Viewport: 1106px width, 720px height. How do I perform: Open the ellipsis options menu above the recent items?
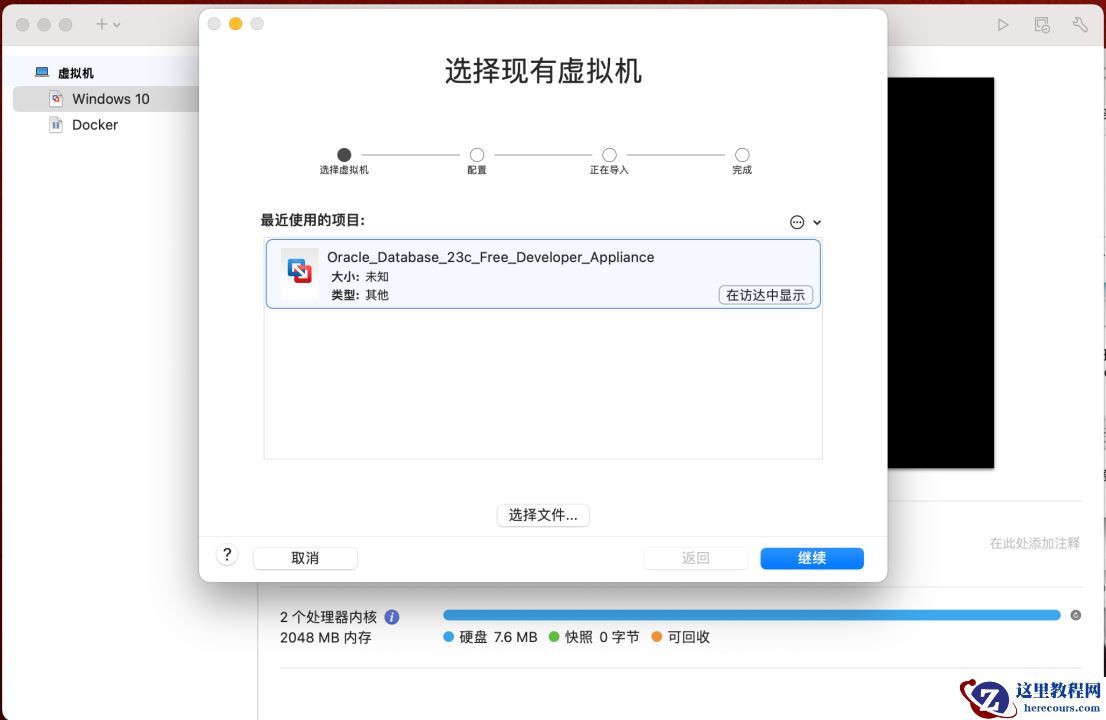(x=797, y=222)
